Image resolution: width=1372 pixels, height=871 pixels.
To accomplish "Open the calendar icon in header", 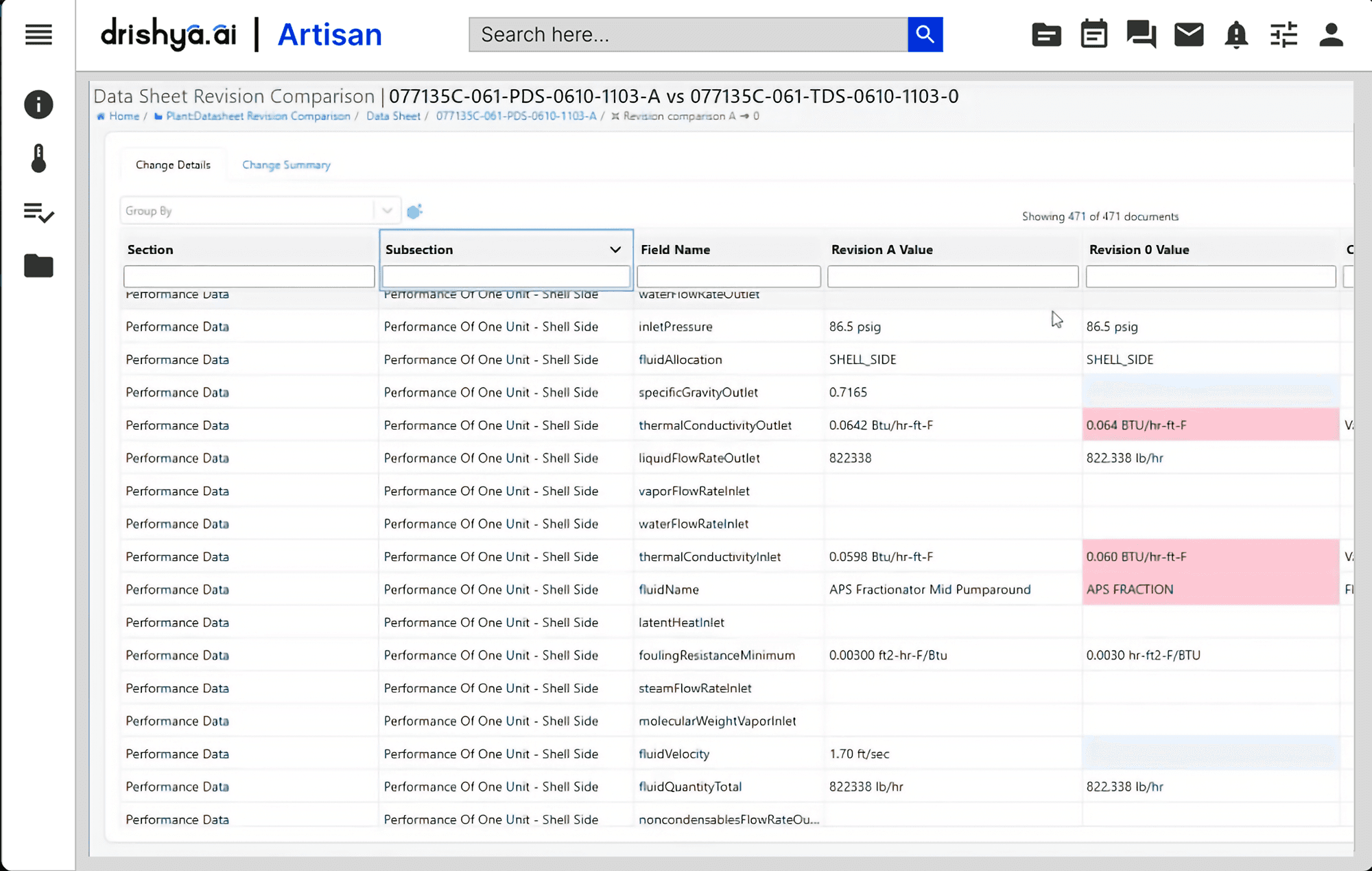I will coord(1093,34).
